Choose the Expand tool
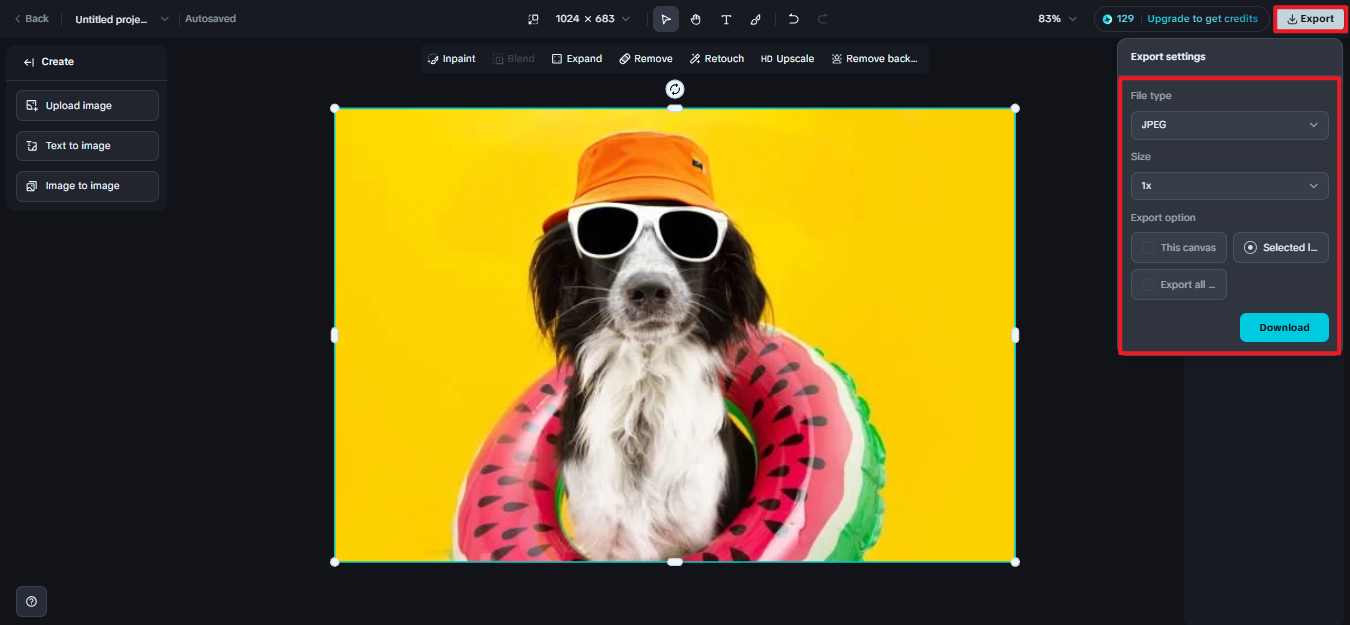 (x=577, y=59)
